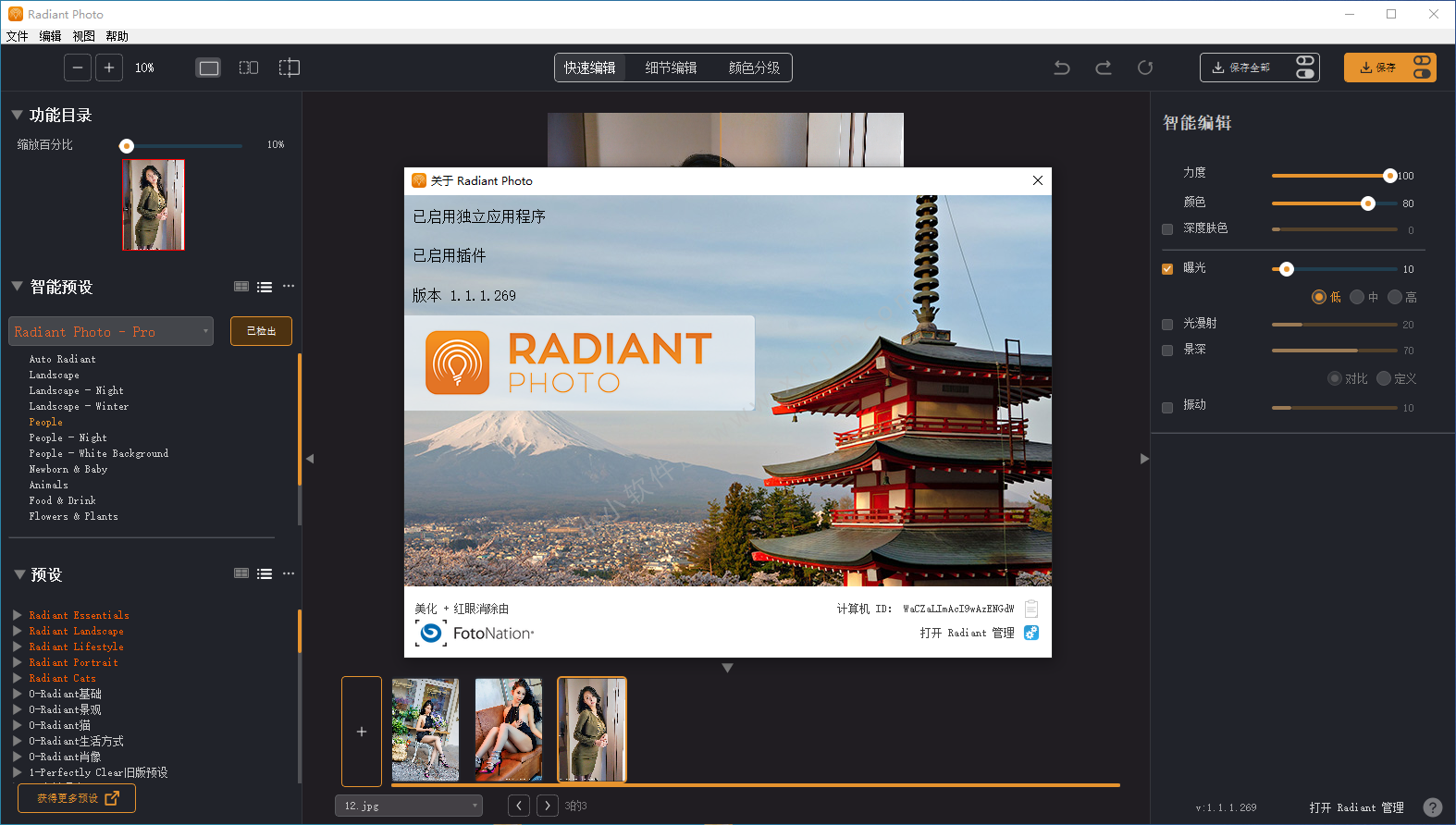Expand the Radiant Essentials preset group
The height and width of the screenshot is (825, 1456).
point(18,615)
